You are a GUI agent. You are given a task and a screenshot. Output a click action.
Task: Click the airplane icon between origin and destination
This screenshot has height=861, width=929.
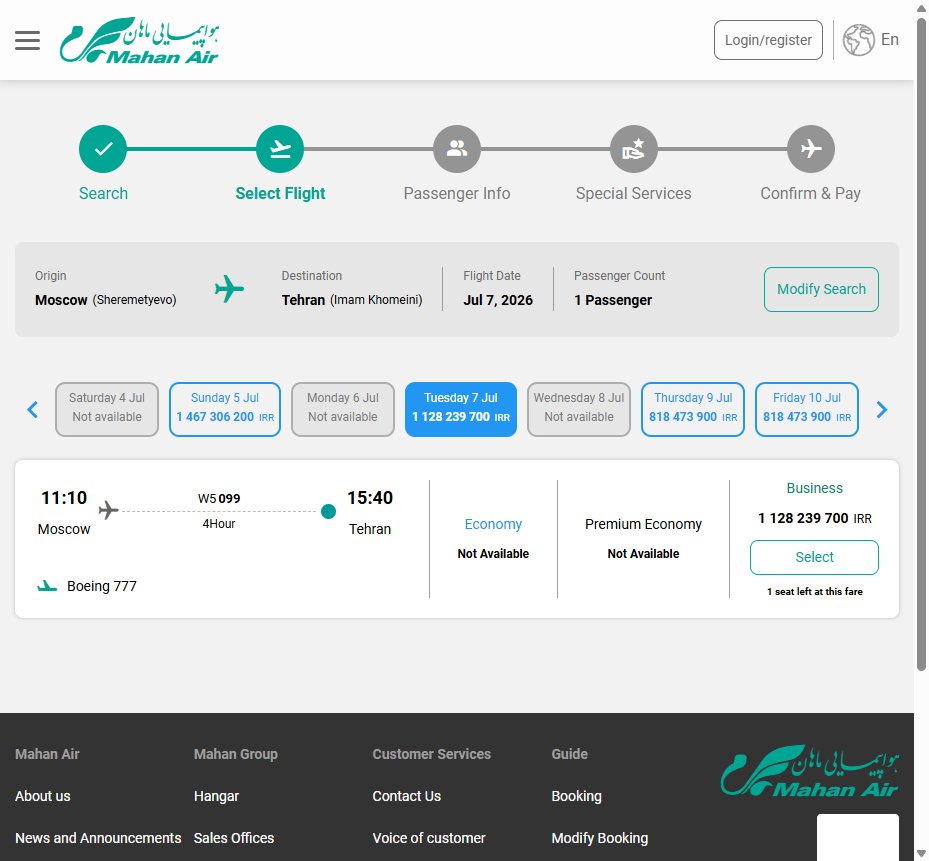pos(229,289)
